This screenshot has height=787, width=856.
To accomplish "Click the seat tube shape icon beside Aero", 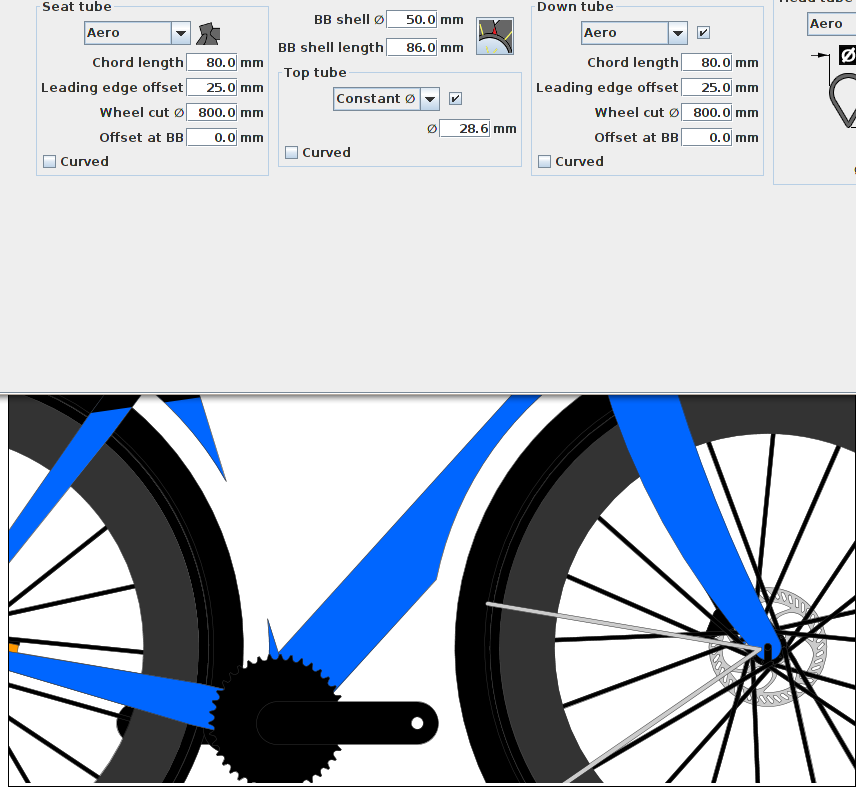I will coord(208,34).
